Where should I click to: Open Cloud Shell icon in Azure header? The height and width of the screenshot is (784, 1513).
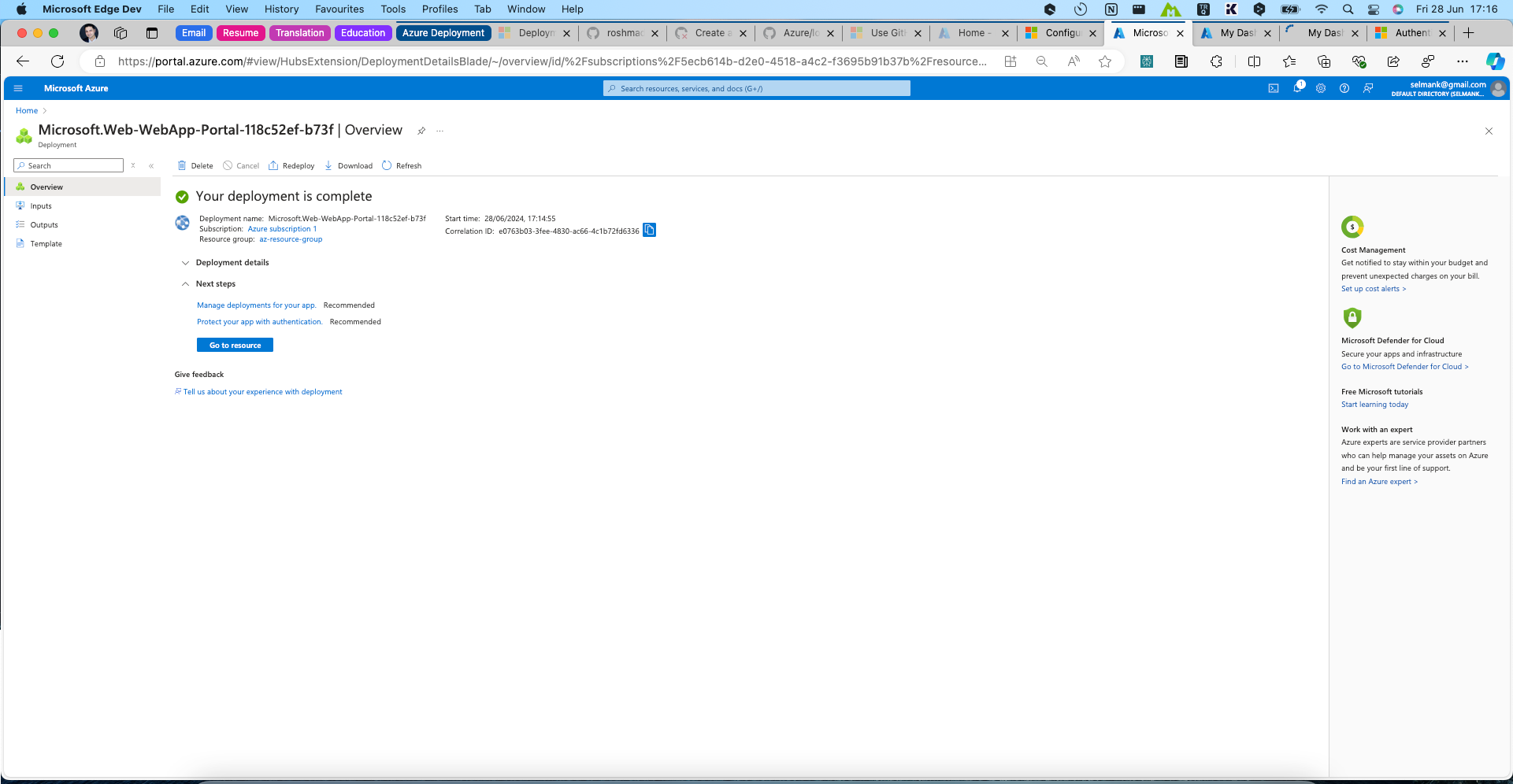(x=1274, y=88)
